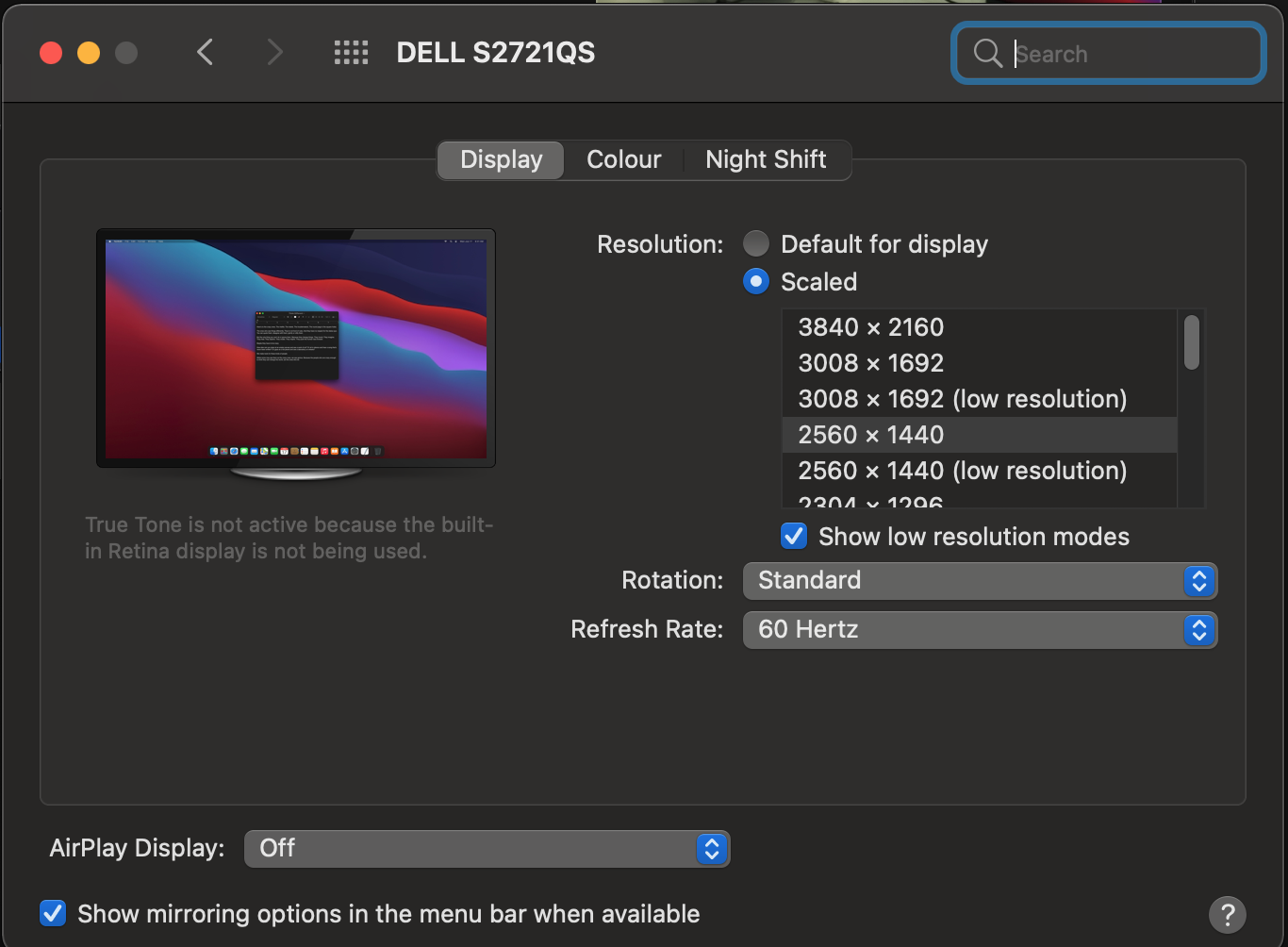Toggle Show mirroring options in menu bar
The width and height of the screenshot is (1288, 947).
click(53, 913)
